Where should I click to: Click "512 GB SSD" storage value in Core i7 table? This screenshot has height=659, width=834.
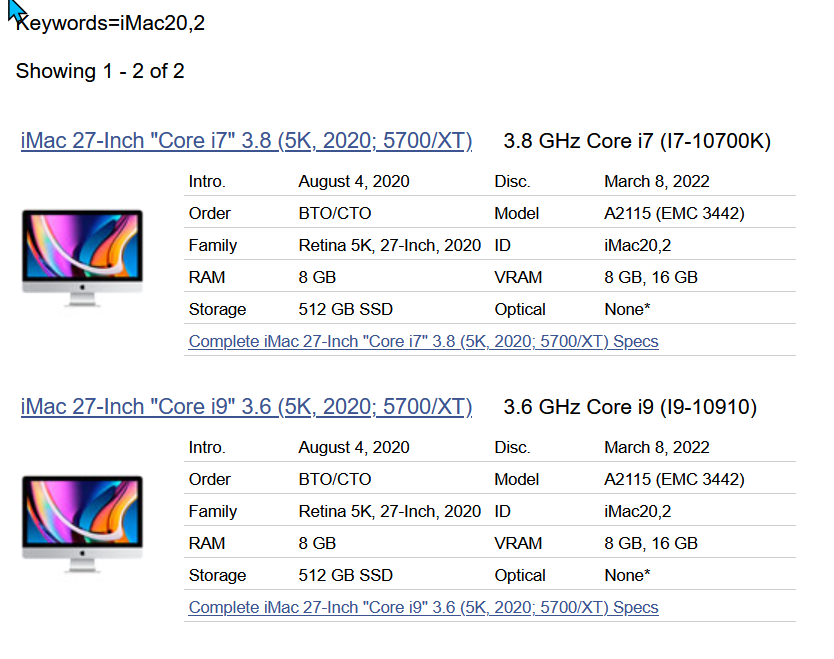(346, 309)
